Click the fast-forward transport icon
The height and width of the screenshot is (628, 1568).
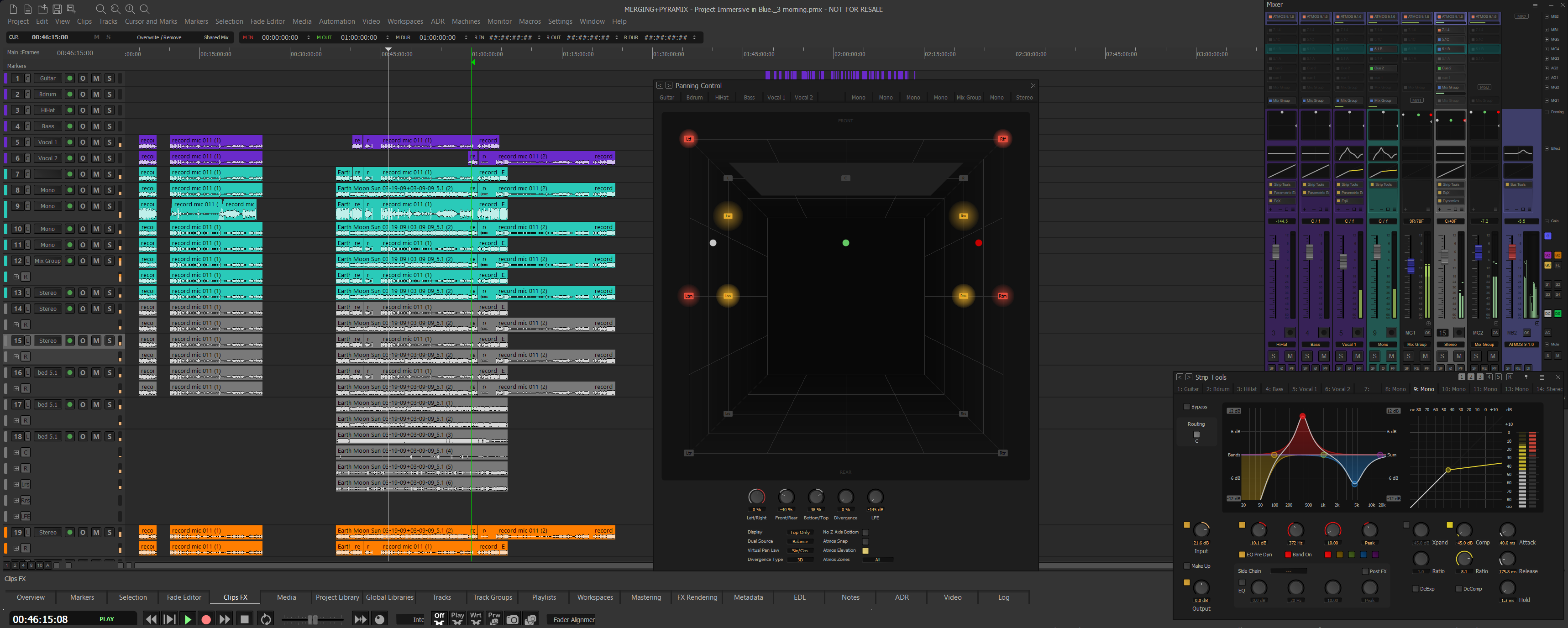tap(225, 619)
